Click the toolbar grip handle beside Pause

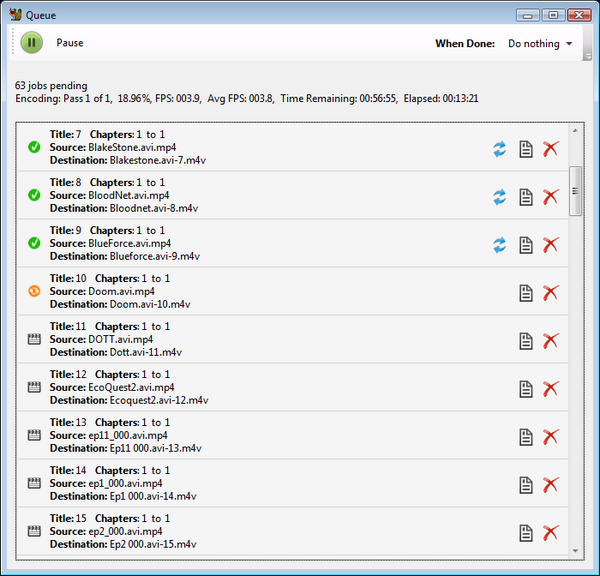coord(13,41)
